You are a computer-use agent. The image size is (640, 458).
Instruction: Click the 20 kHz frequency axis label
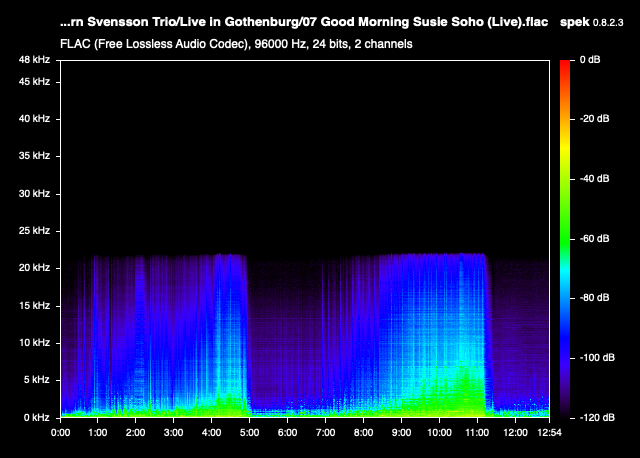(34, 268)
